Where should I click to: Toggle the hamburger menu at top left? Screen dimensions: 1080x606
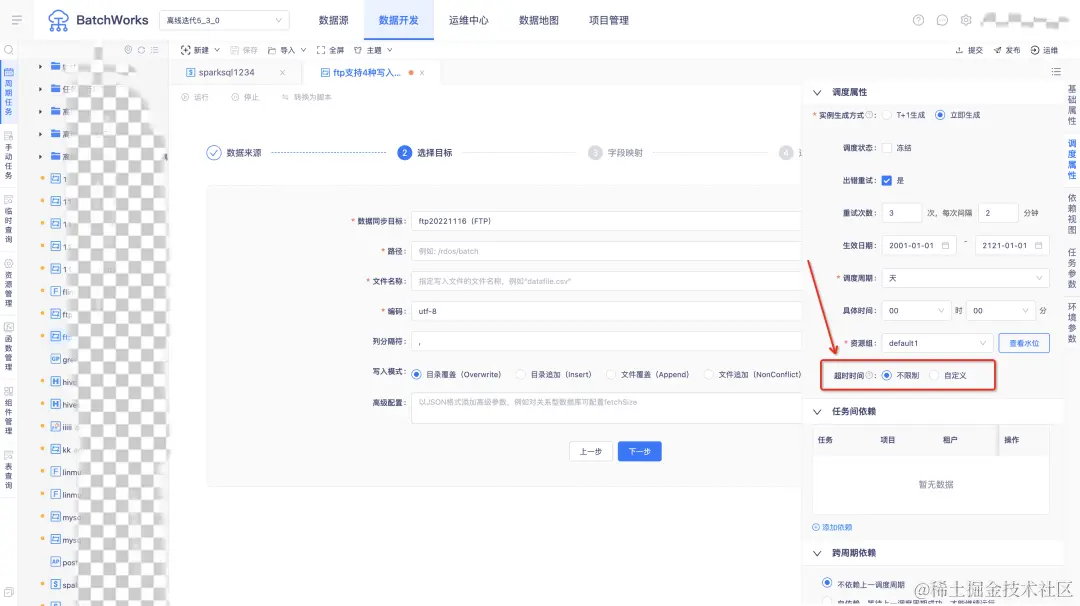tap(17, 20)
